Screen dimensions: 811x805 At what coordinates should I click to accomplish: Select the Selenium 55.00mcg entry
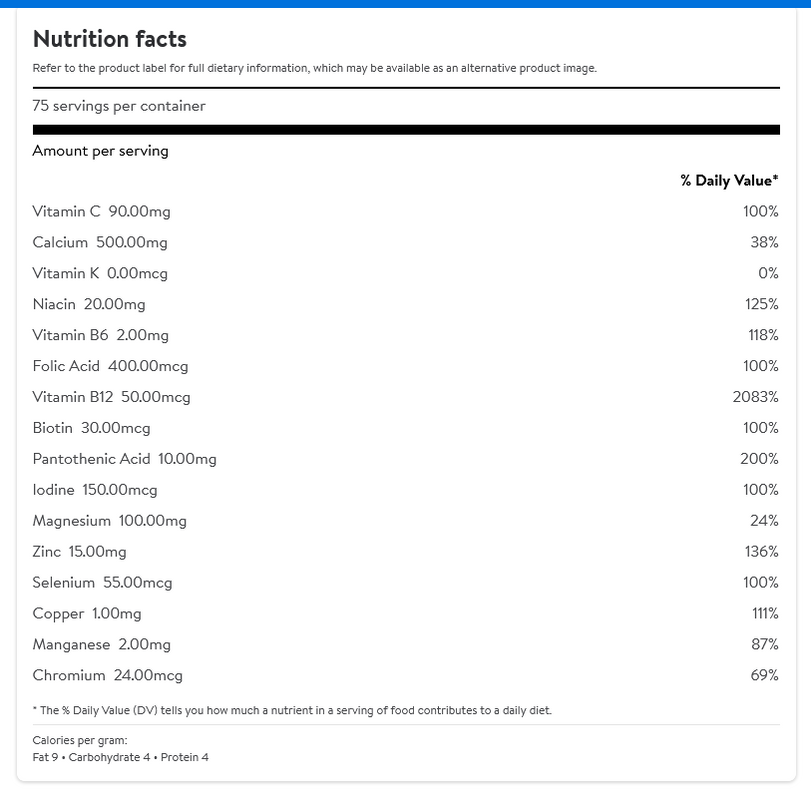[406, 583]
